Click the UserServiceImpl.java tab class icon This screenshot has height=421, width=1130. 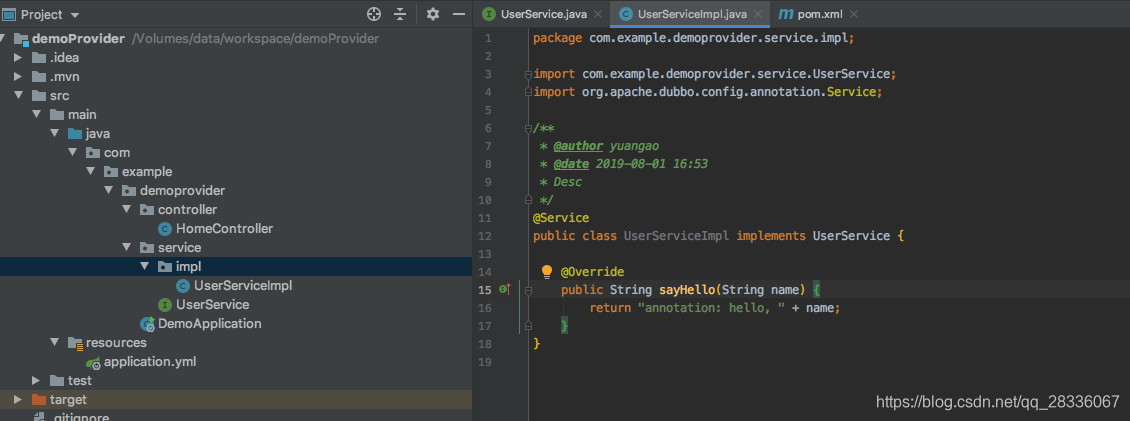[626, 14]
